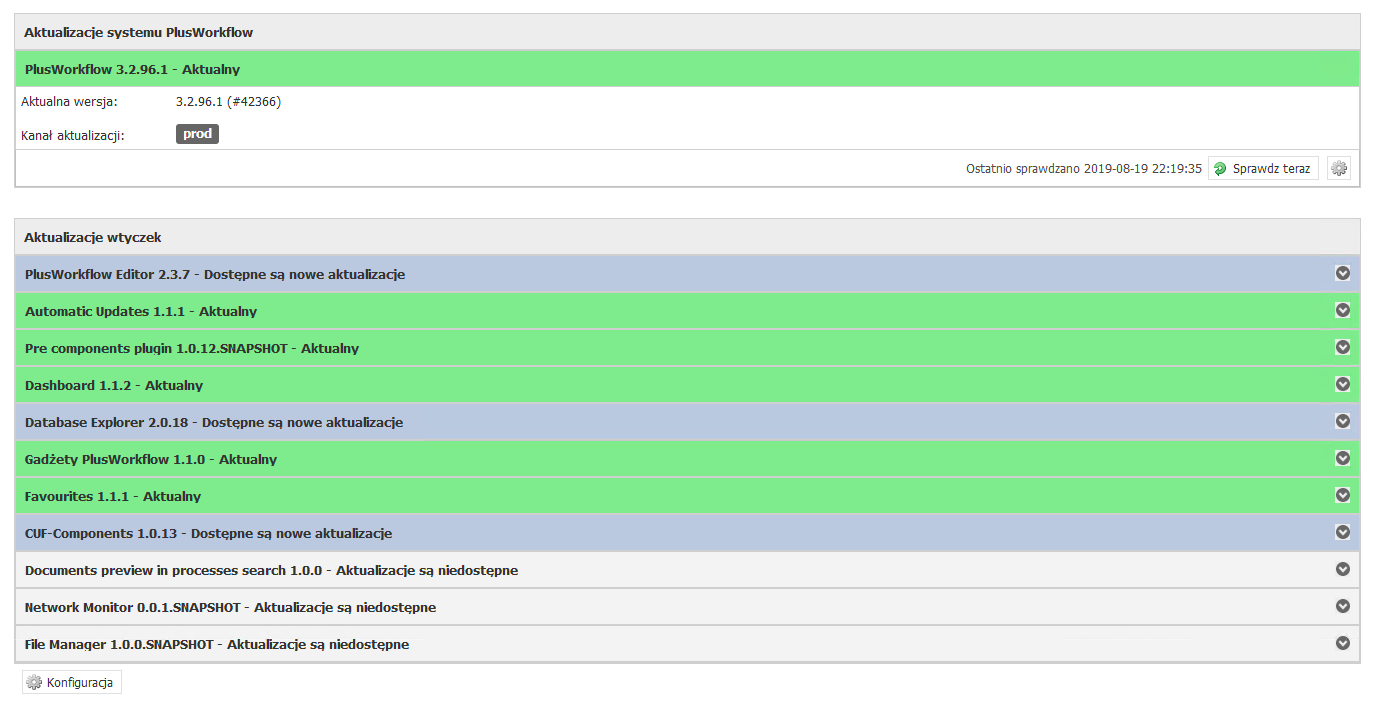Click Aktualizacje wtyczek section header
Viewport: 1377px width, 704px height.
coord(687,237)
